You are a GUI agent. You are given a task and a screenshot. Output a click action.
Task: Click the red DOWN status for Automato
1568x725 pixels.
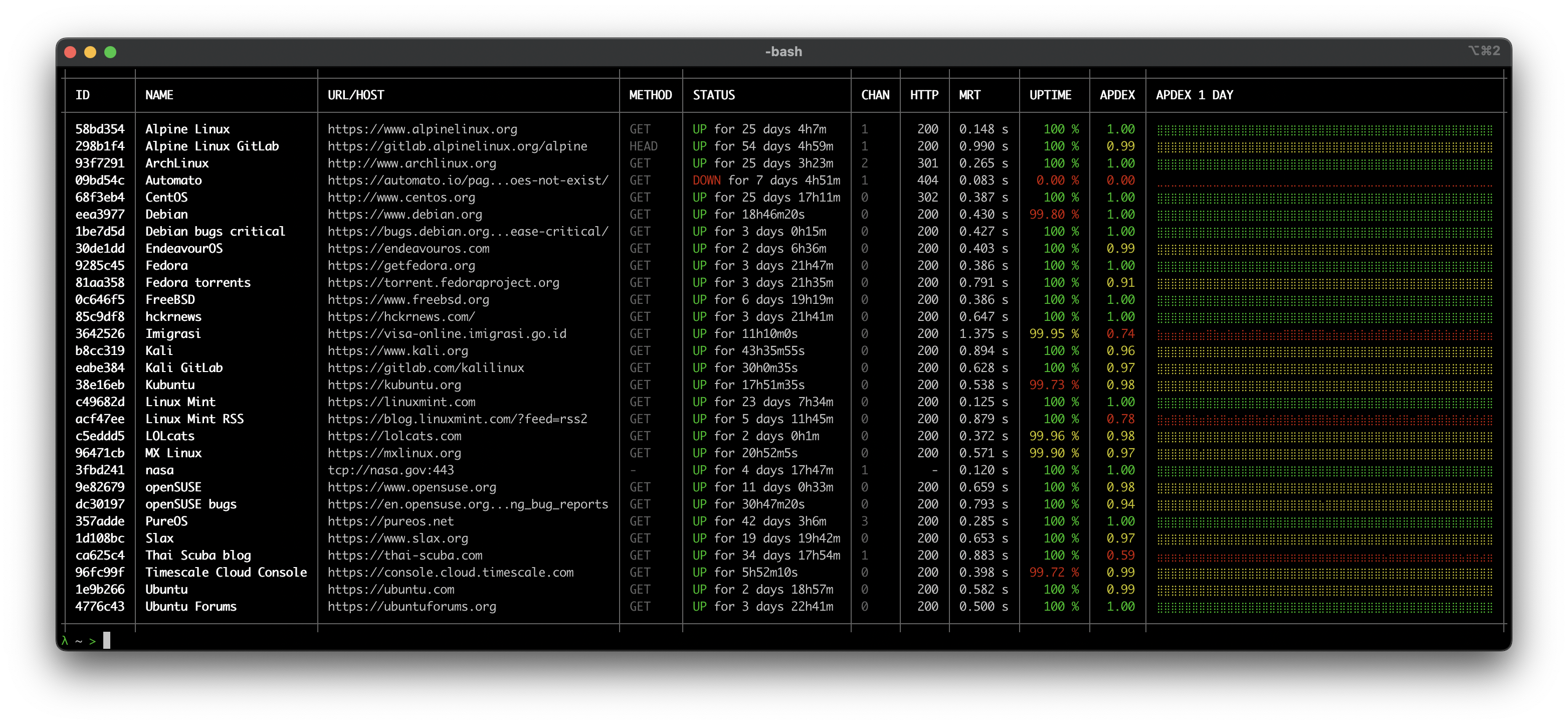click(706, 180)
